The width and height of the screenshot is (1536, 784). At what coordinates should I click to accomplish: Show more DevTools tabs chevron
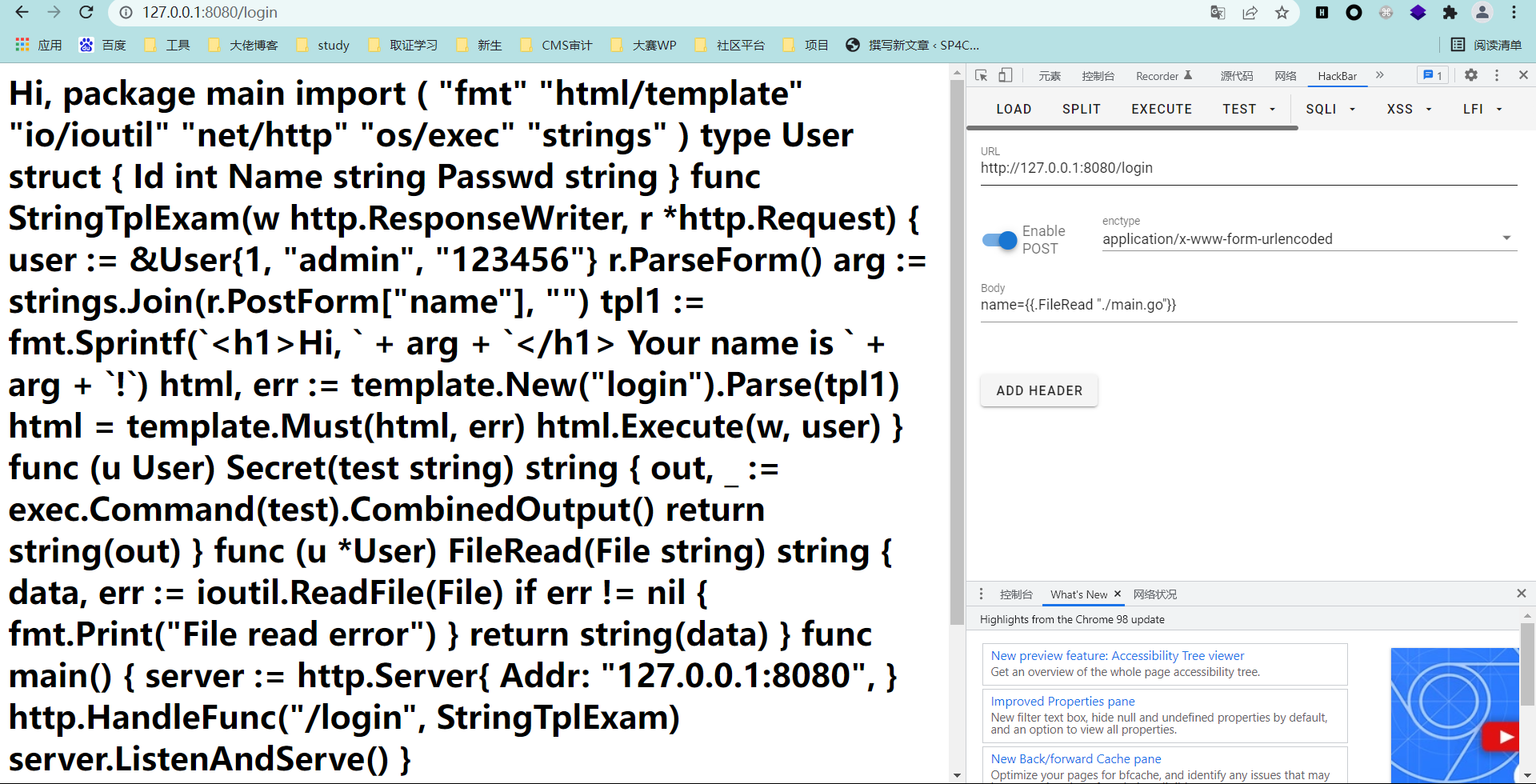pos(1379,75)
